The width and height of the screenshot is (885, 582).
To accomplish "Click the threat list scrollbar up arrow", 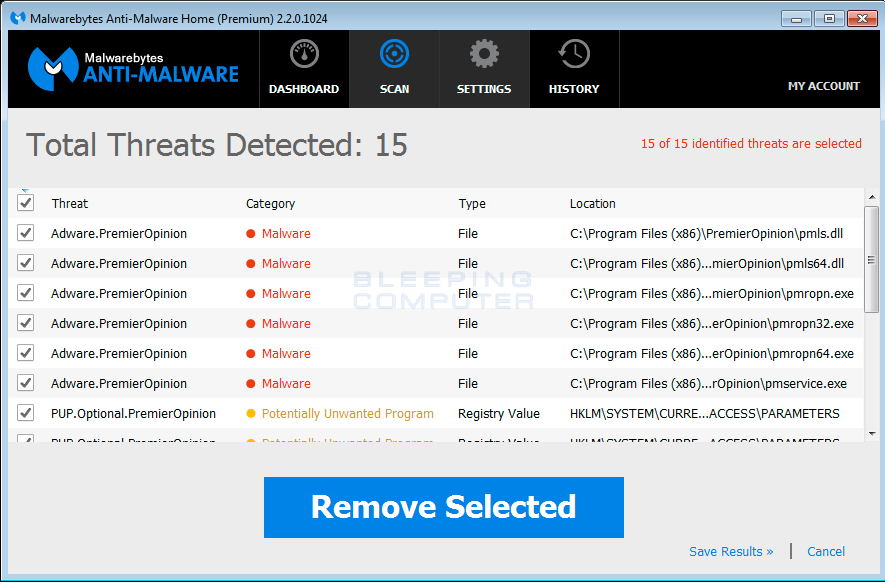I will [872, 197].
